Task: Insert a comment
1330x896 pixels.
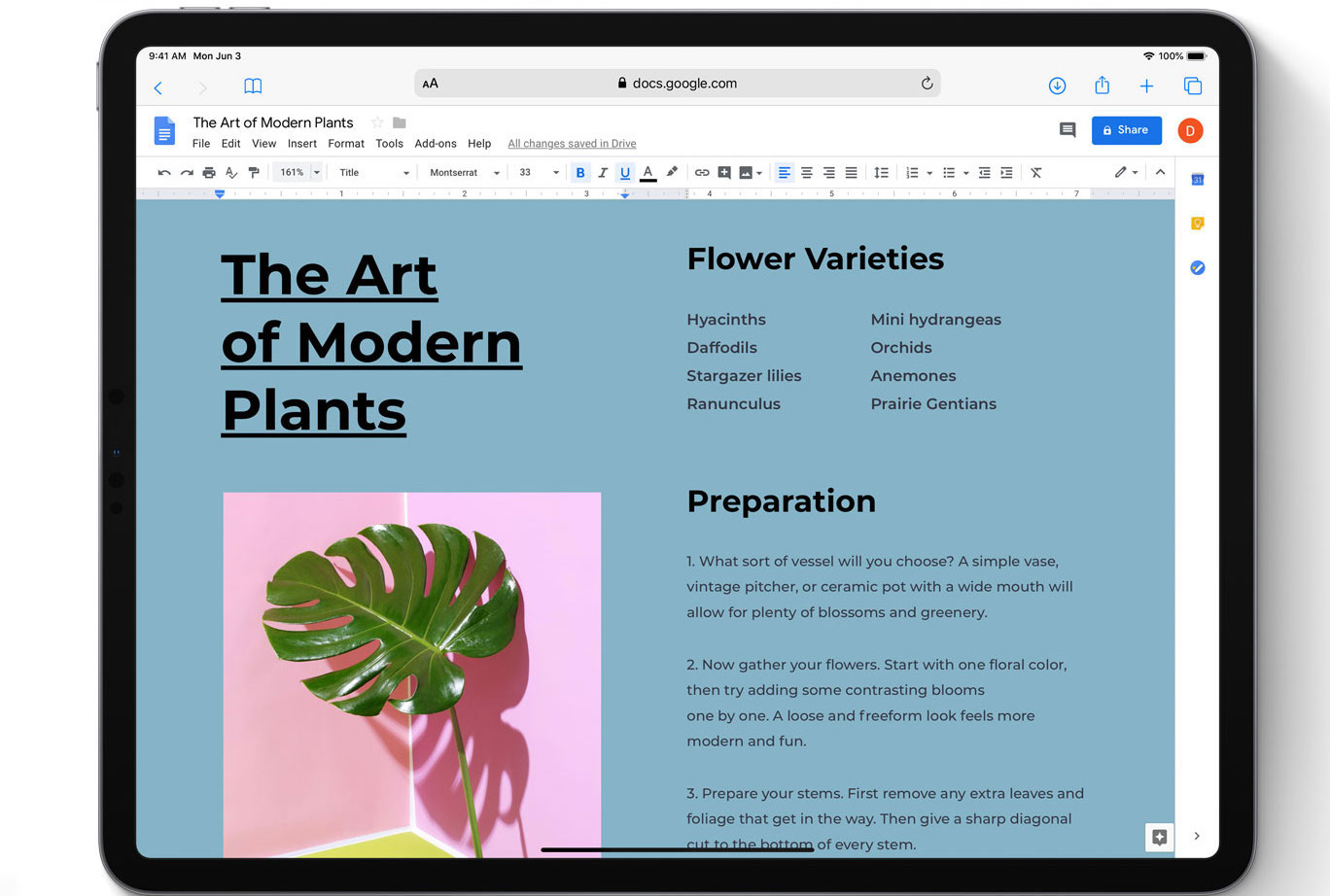Action: pos(724,172)
